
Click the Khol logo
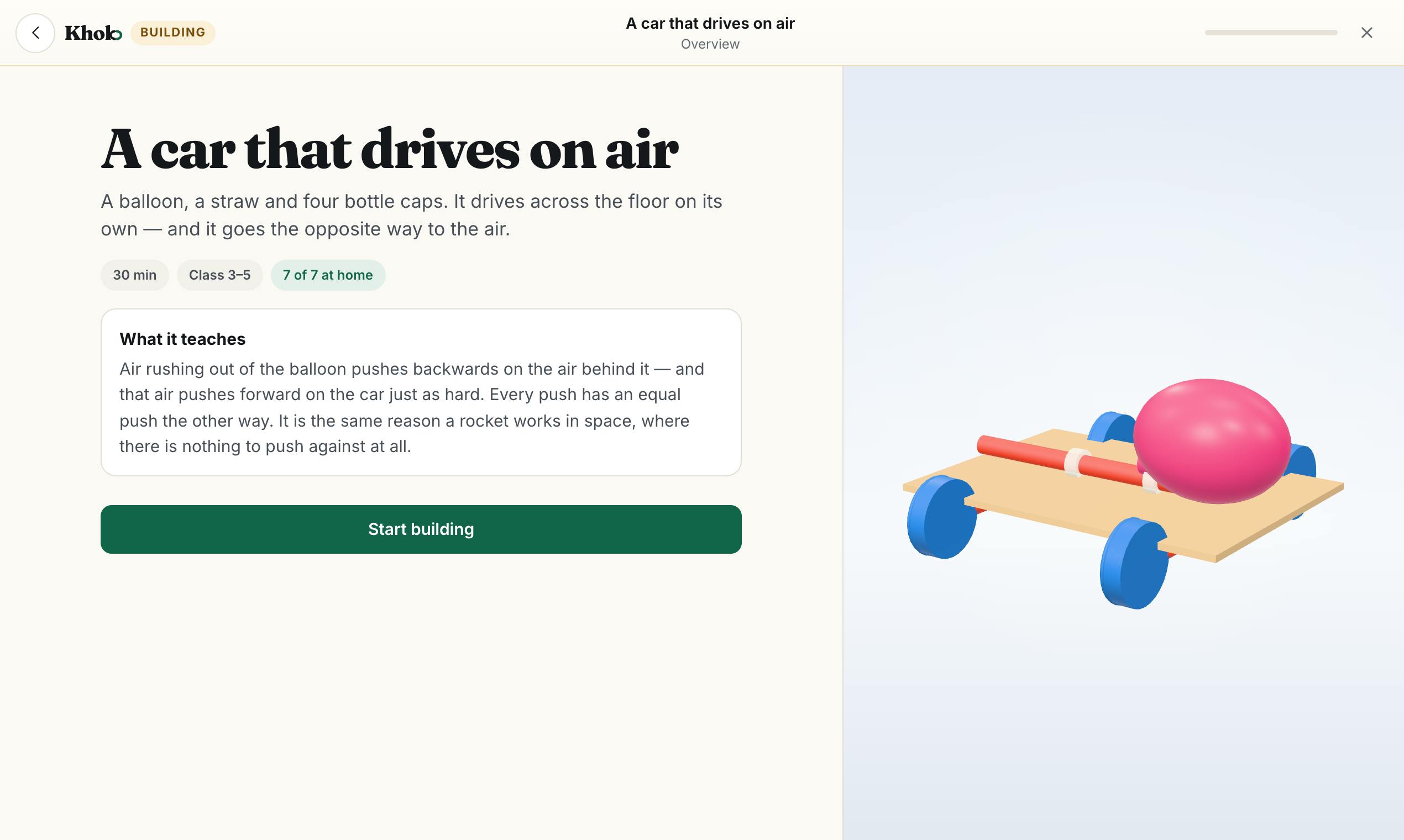(93, 33)
